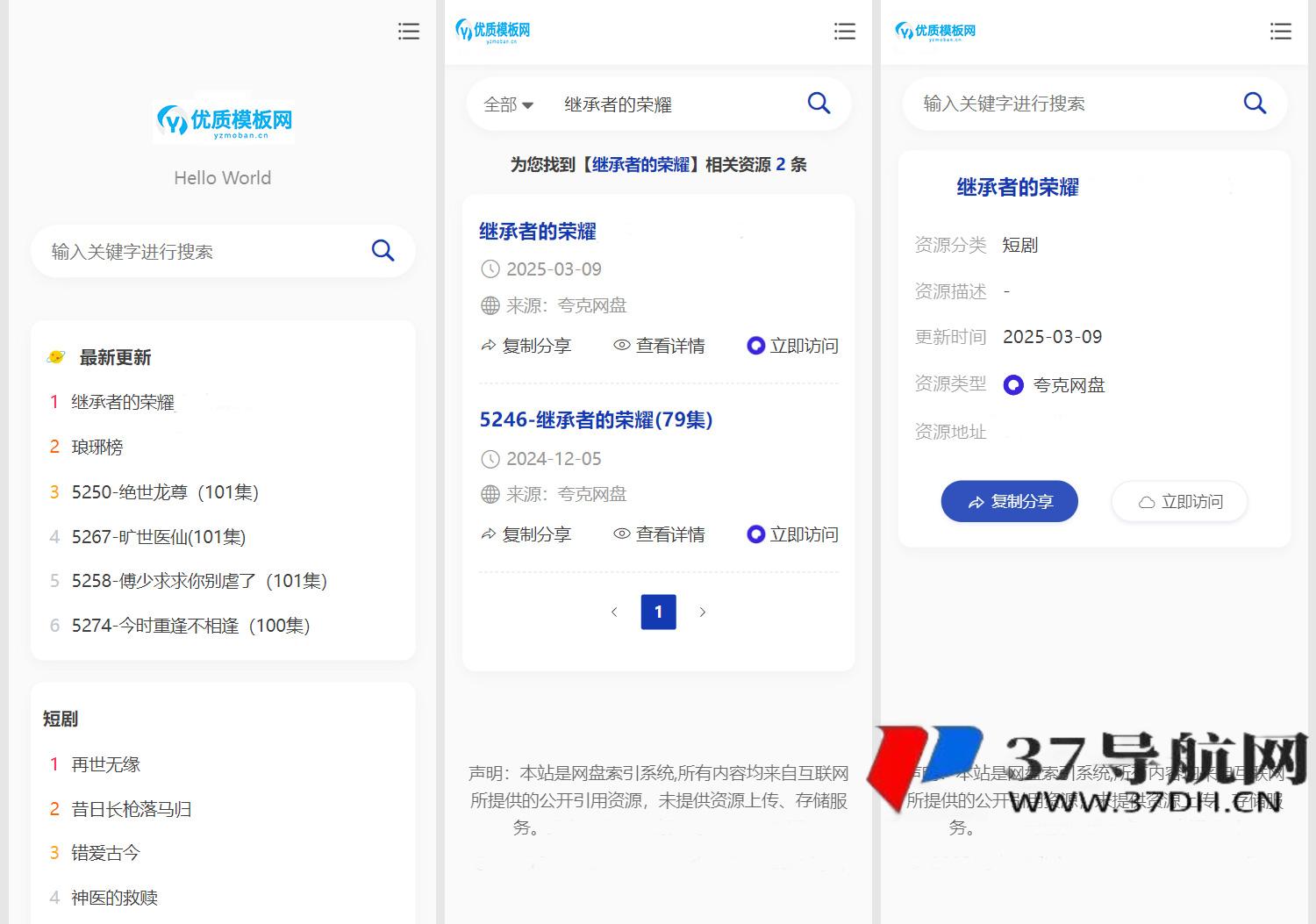This screenshot has width=1316, height=924.
Task: Click the search magnifier icon on homepage search bar
Action: coord(383,251)
